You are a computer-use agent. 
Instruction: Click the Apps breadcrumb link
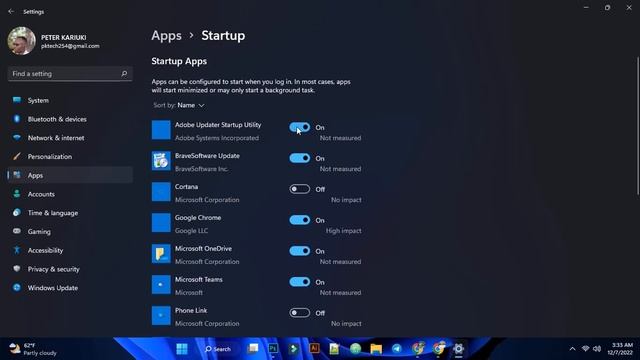(x=166, y=36)
